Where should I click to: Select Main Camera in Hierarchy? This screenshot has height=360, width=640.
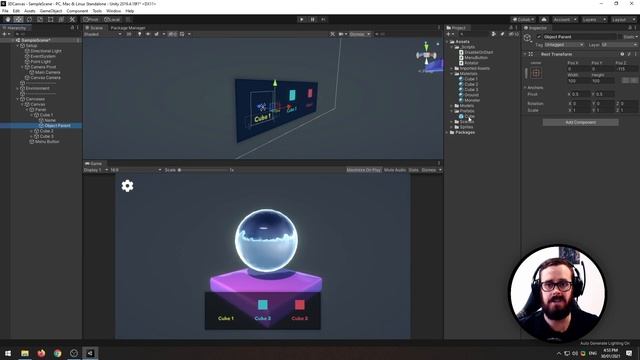47,72
